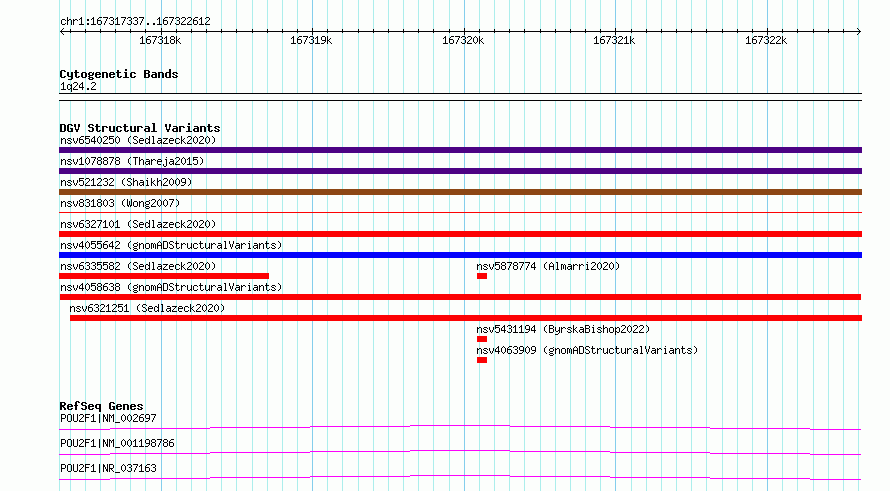Open variant nsv4058638 (gnomADStructuralVariants) label
Image resolution: width=890 pixels, height=491 pixels.
pyautogui.click(x=171, y=287)
